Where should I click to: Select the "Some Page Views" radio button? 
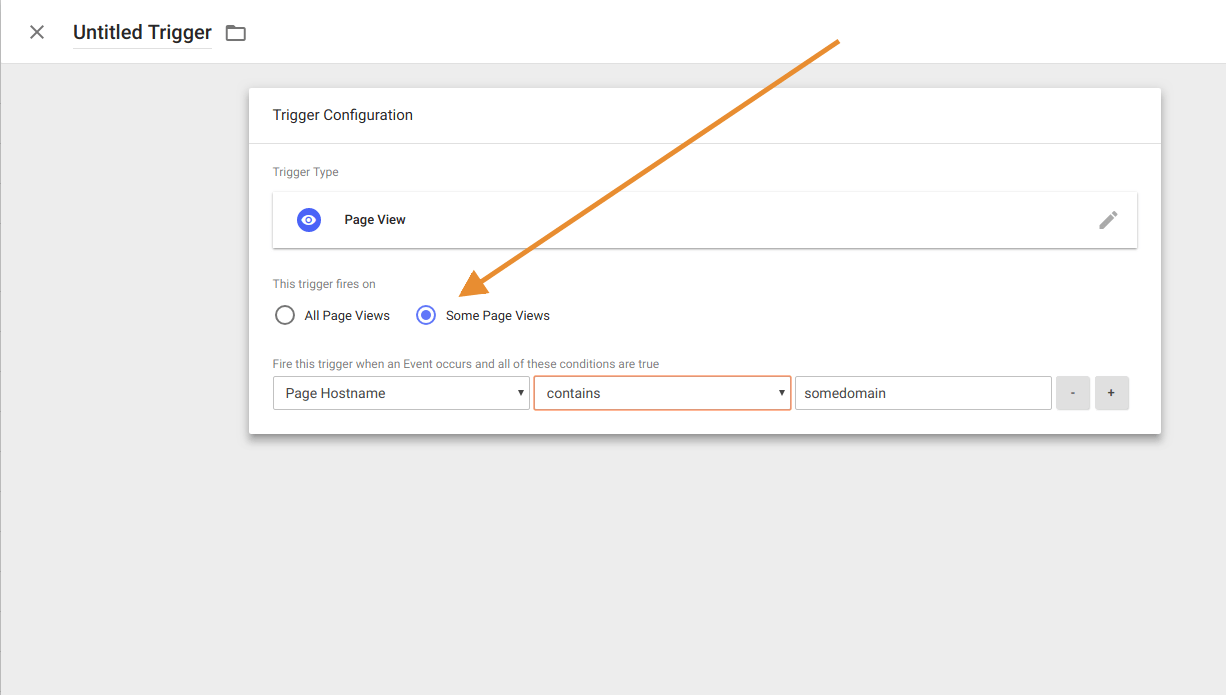tap(425, 315)
